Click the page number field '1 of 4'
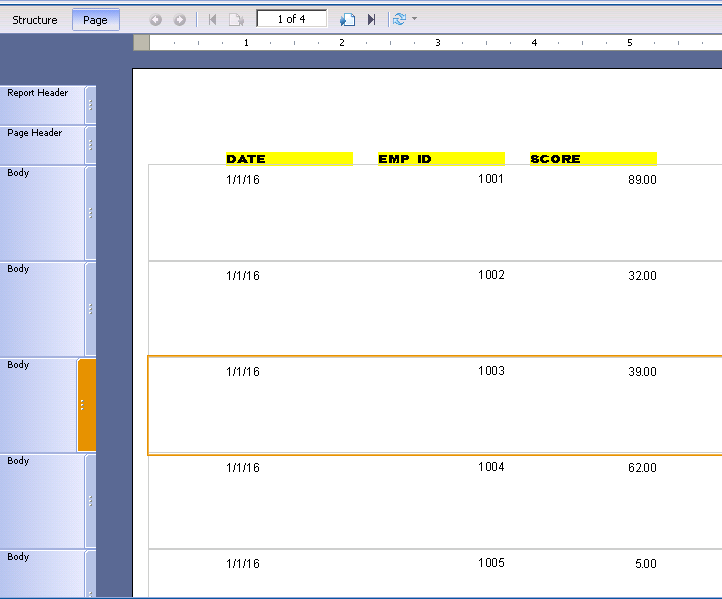The height and width of the screenshot is (599, 722). [x=291, y=19]
